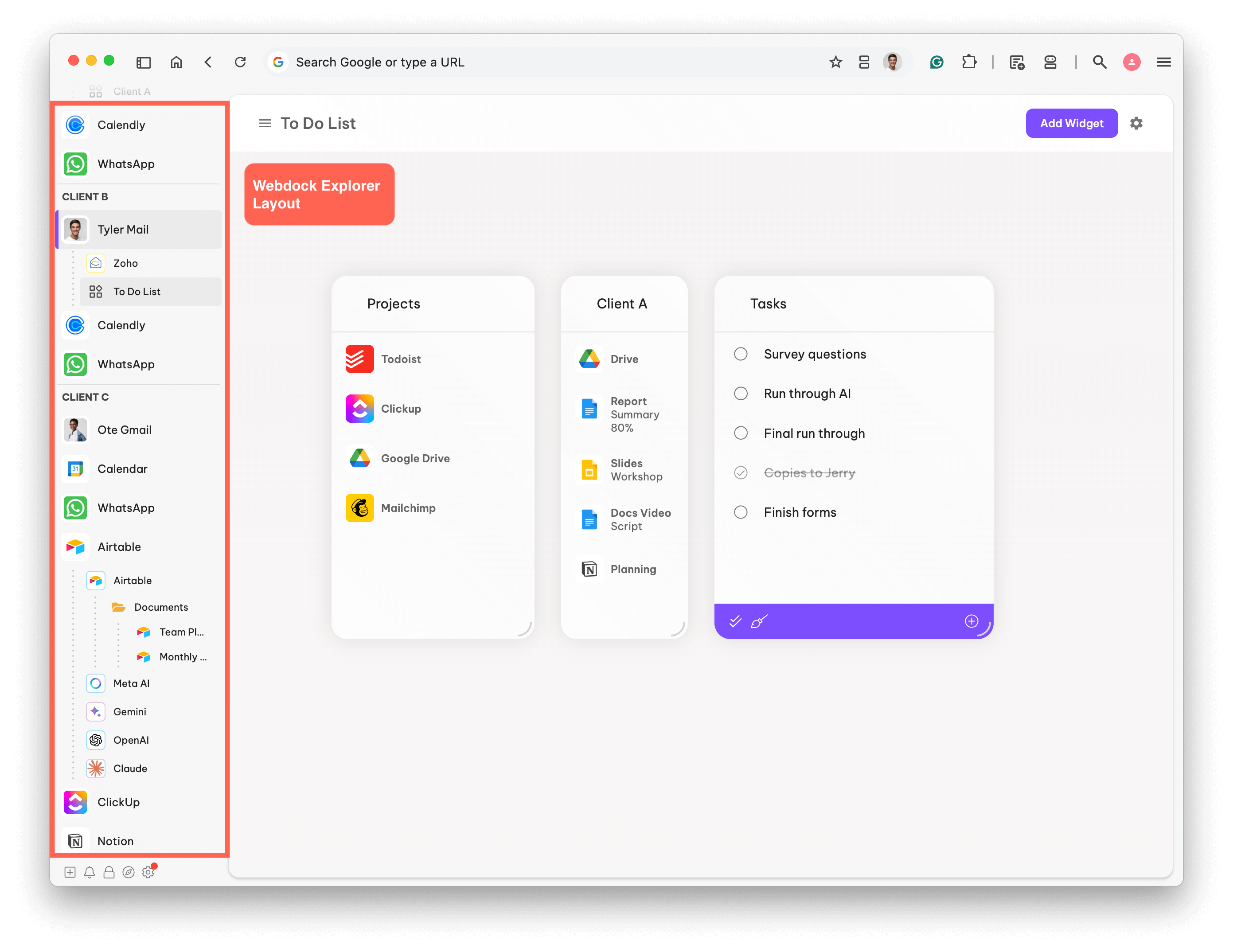The width and height of the screenshot is (1233, 952).
Task: Open compass explore icon in bottom bar
Action: (129, 872)
